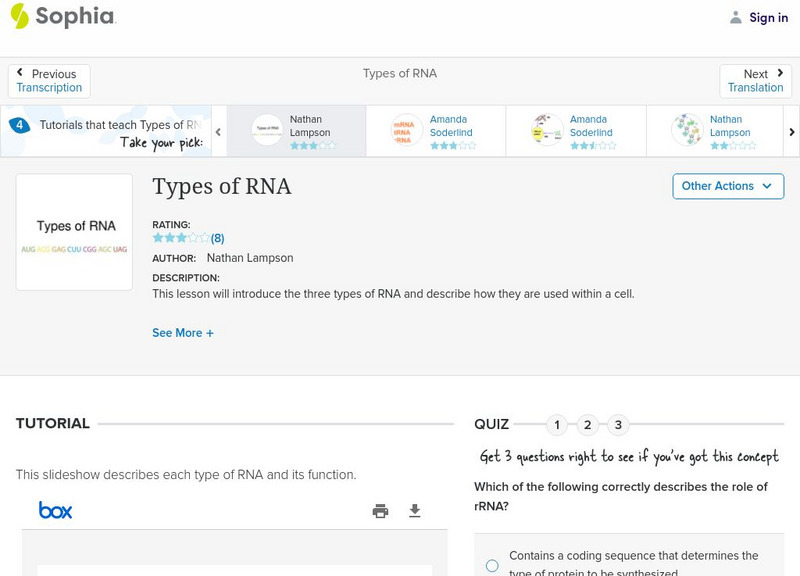Open the Other Actions dropdown

(x=727, y=186)
